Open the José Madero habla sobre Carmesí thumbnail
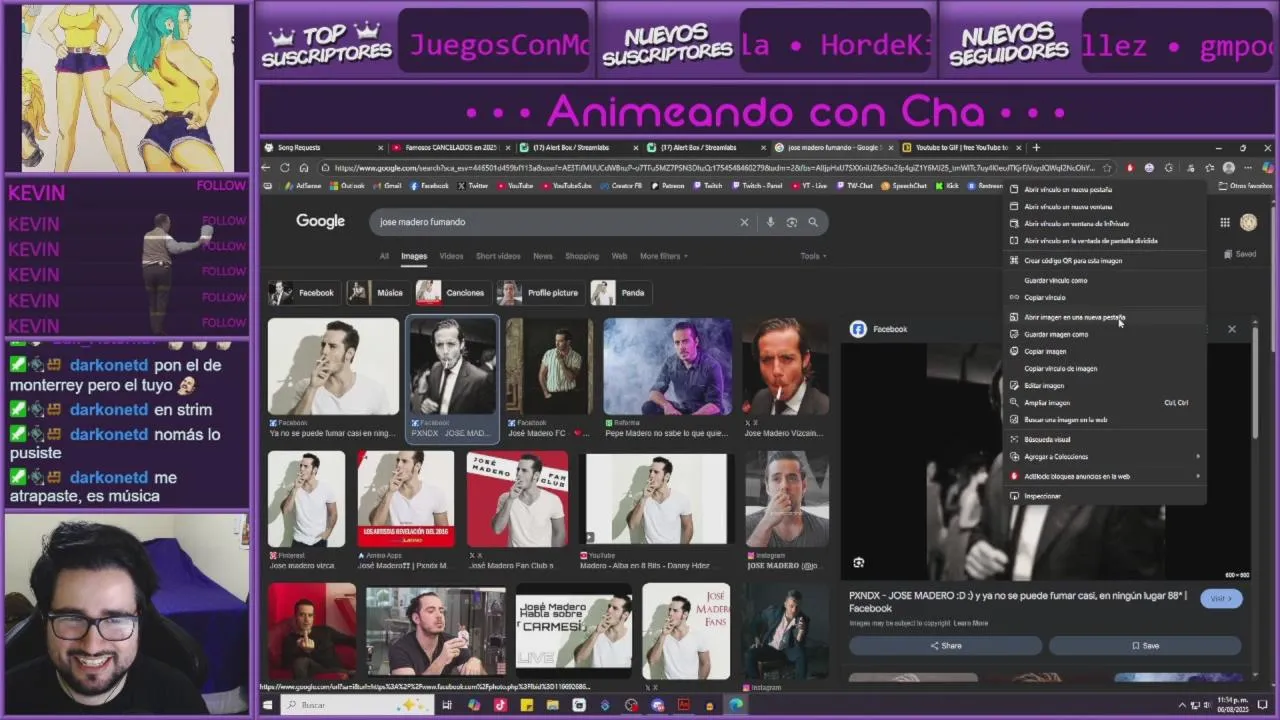Screen dimensions: 1280x720 pos(573,631)
